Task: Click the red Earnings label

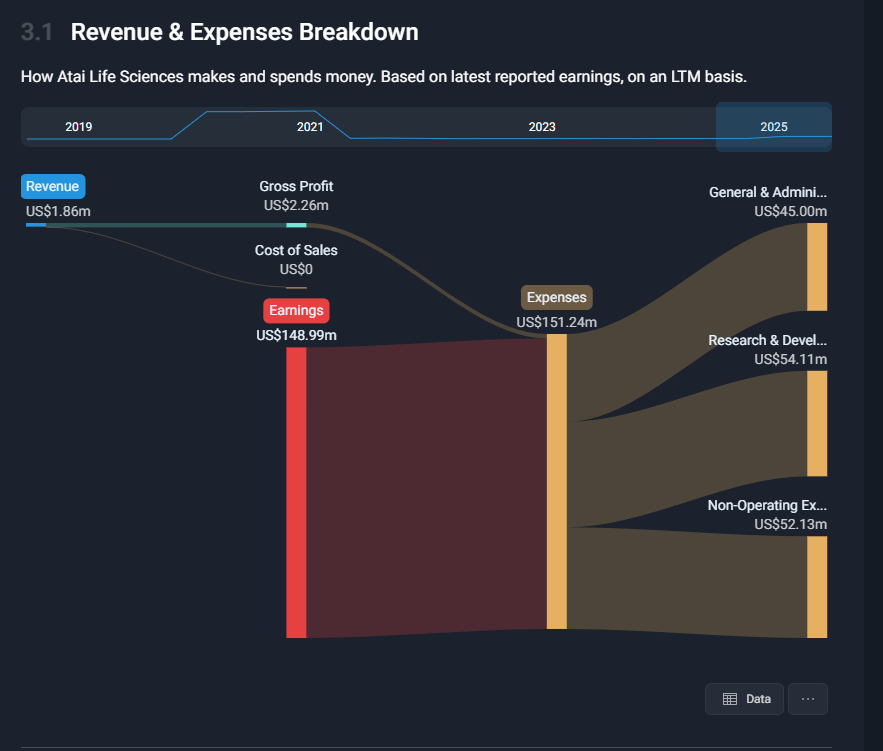Action: pos(296,310)
